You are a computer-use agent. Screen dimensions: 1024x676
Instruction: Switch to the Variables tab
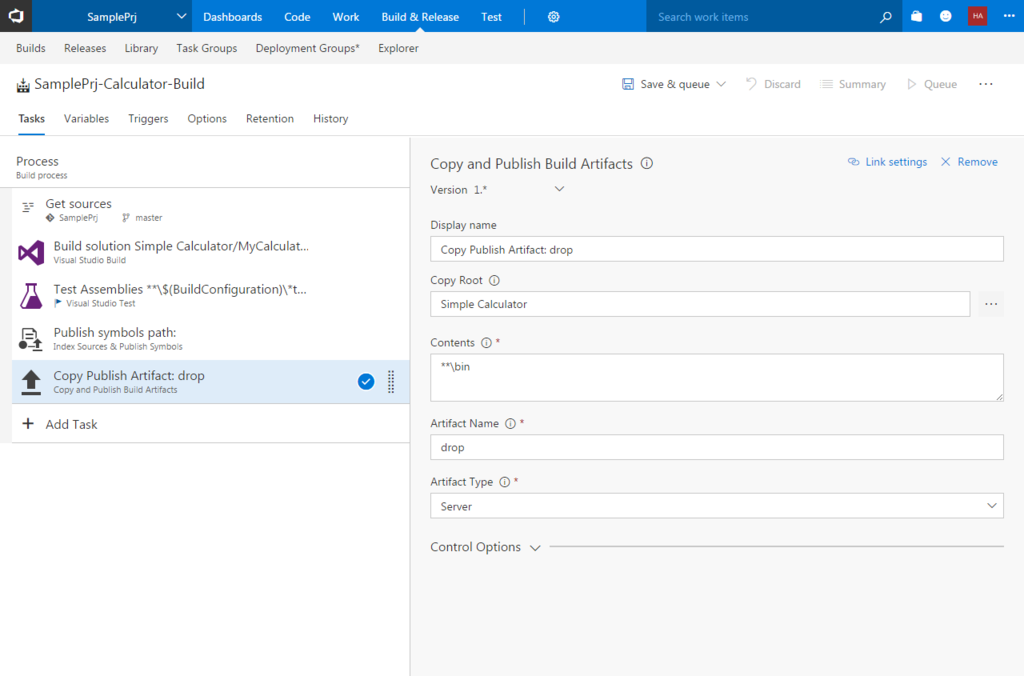tap(86, 119)
